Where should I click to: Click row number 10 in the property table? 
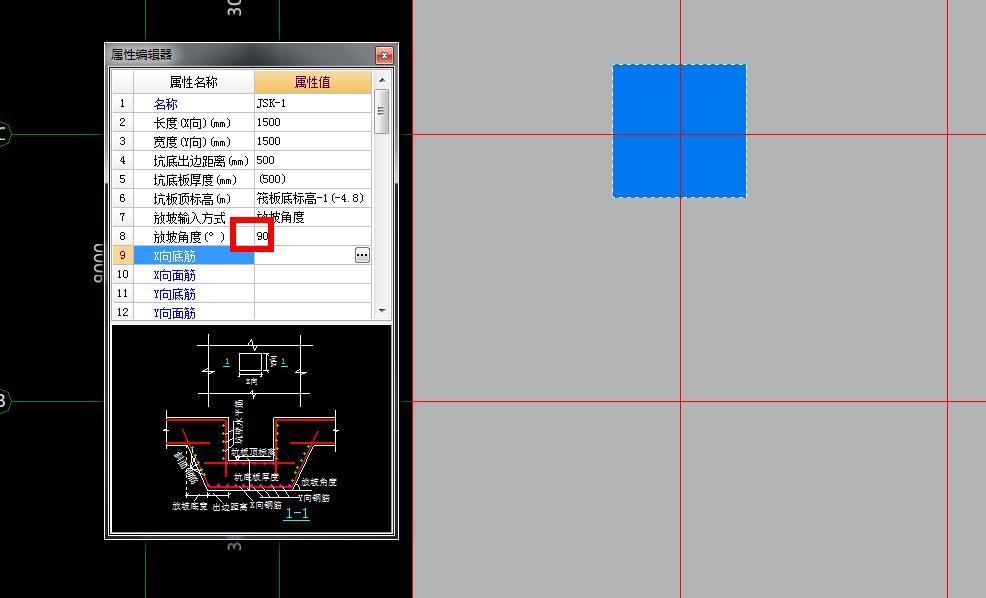pyautogui.click(x=123, y=274)
